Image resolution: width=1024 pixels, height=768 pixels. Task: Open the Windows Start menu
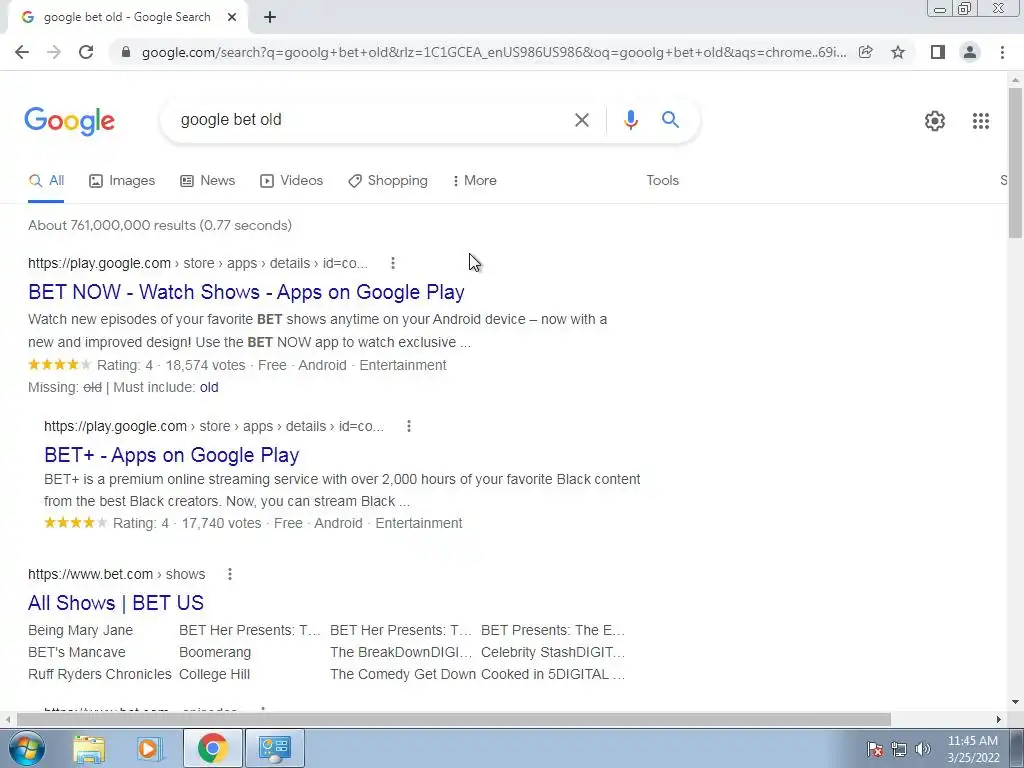pyautogui.click(x=26, y=748)
